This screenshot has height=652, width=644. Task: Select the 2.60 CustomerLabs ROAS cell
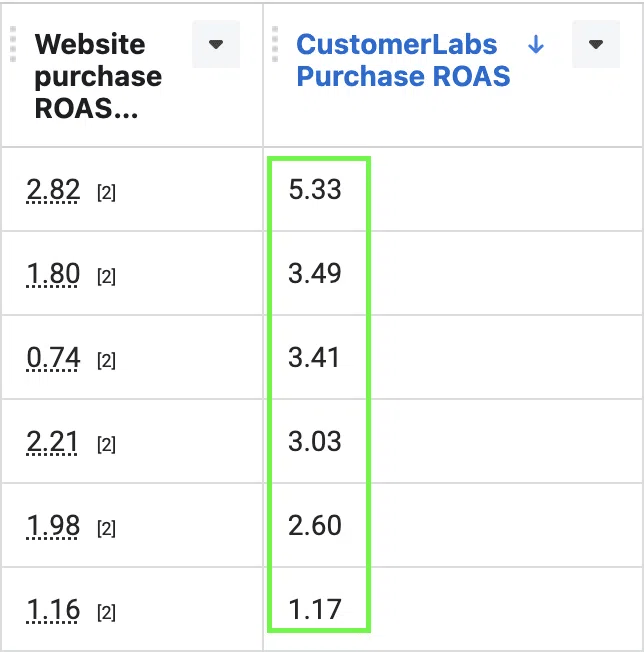(x=315, y=525)
